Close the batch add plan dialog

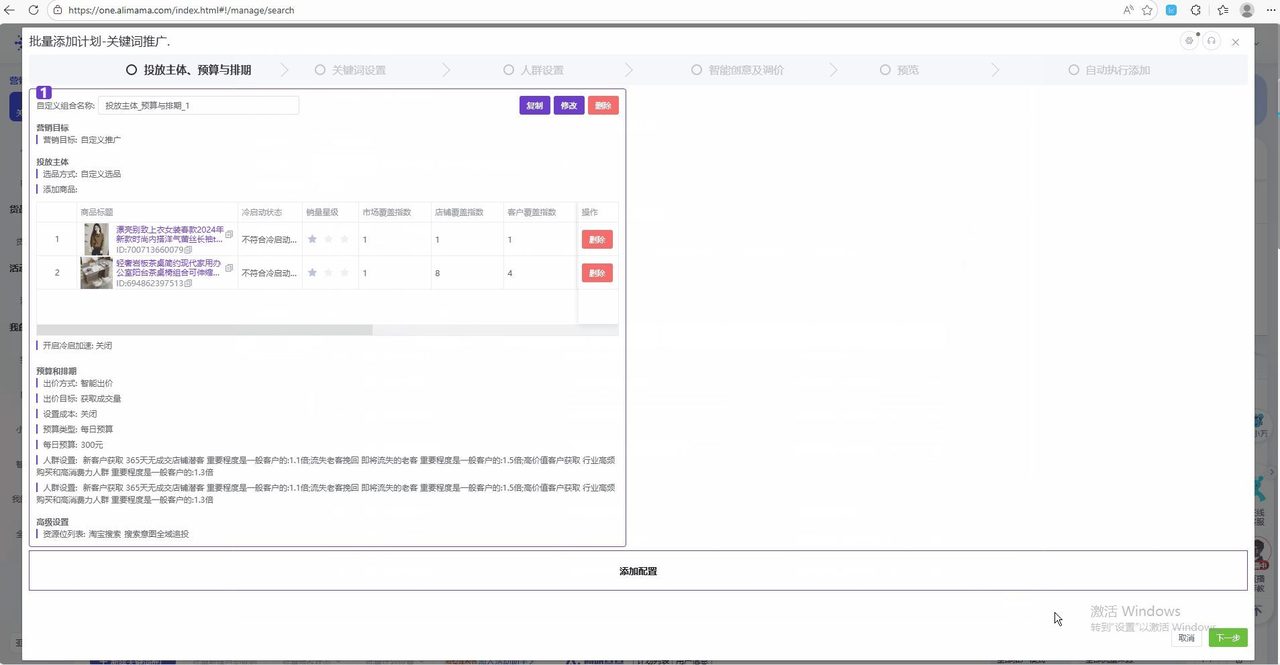(1236, 42)
